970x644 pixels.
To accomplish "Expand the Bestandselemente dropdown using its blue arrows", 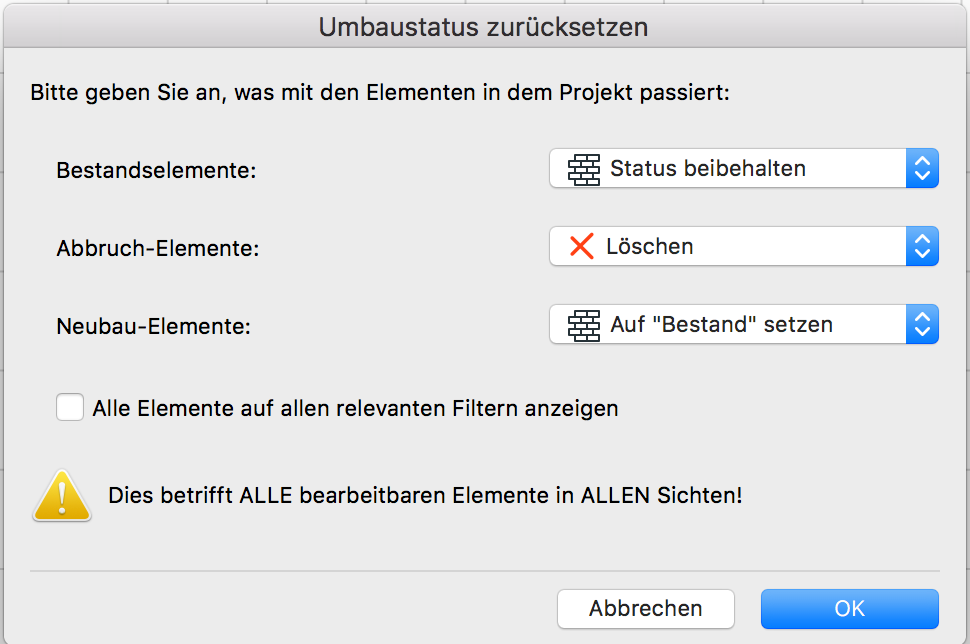I will coord(922,169).
